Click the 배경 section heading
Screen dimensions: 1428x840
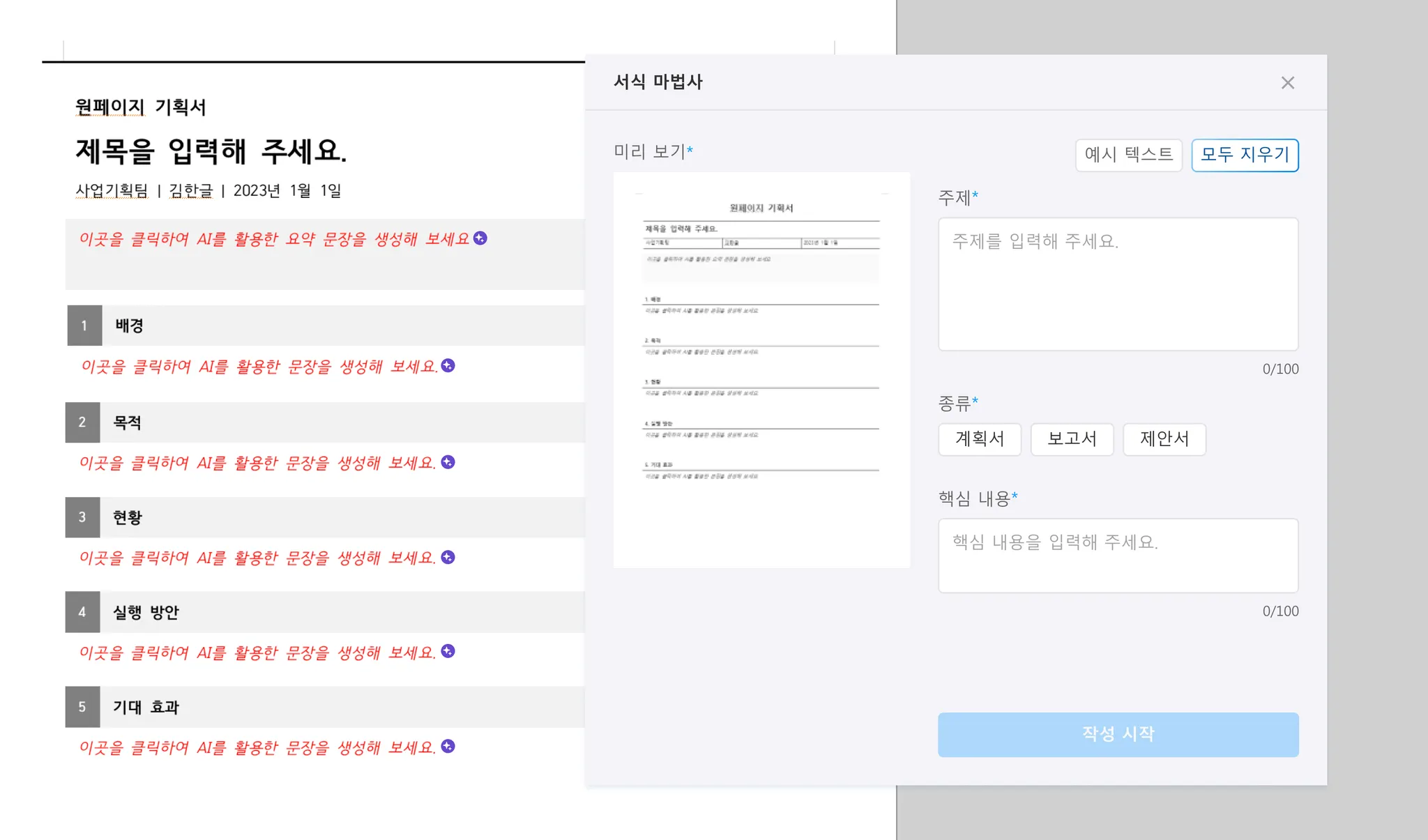pos(130,326)
